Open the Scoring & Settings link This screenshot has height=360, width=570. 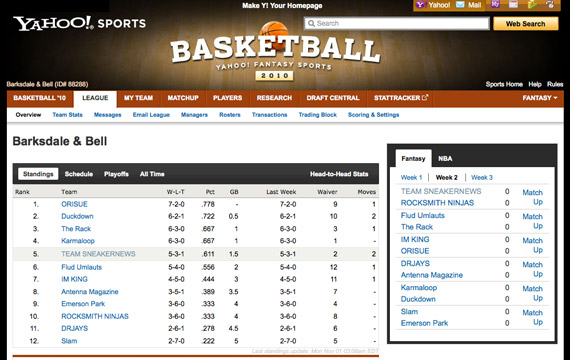click(373, 115)
